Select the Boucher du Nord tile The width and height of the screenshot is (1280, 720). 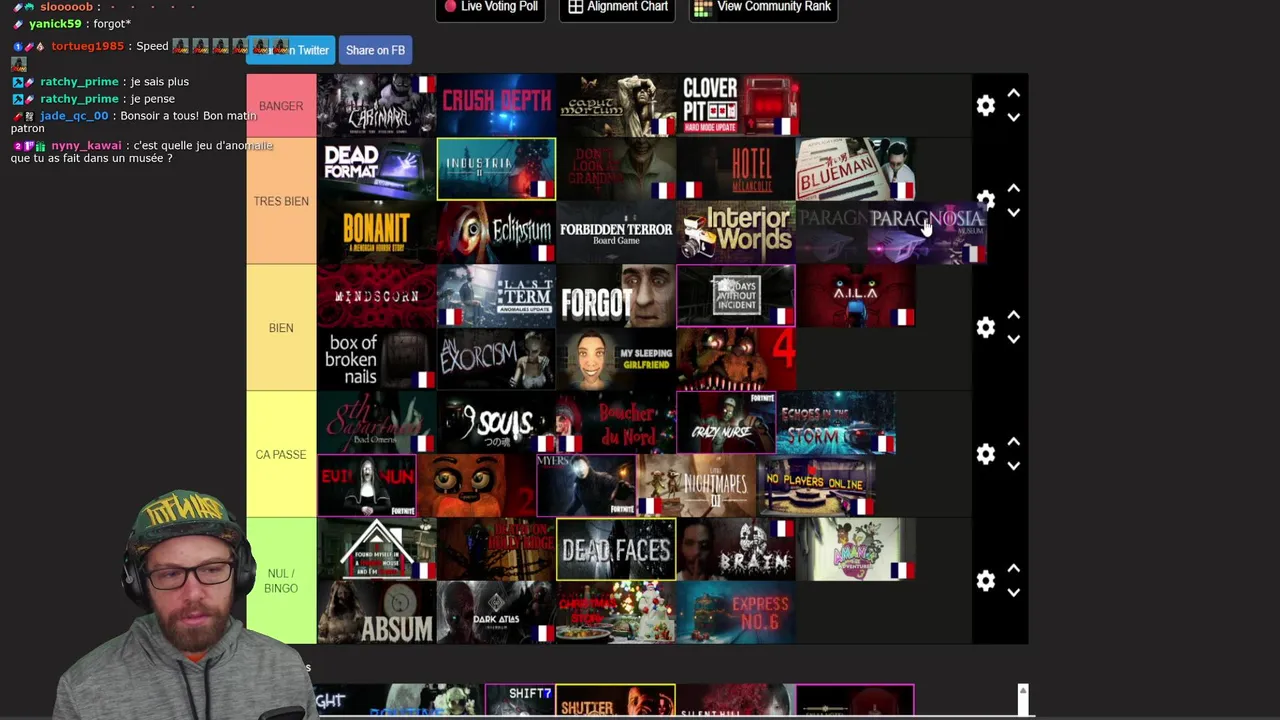(616, 423)
